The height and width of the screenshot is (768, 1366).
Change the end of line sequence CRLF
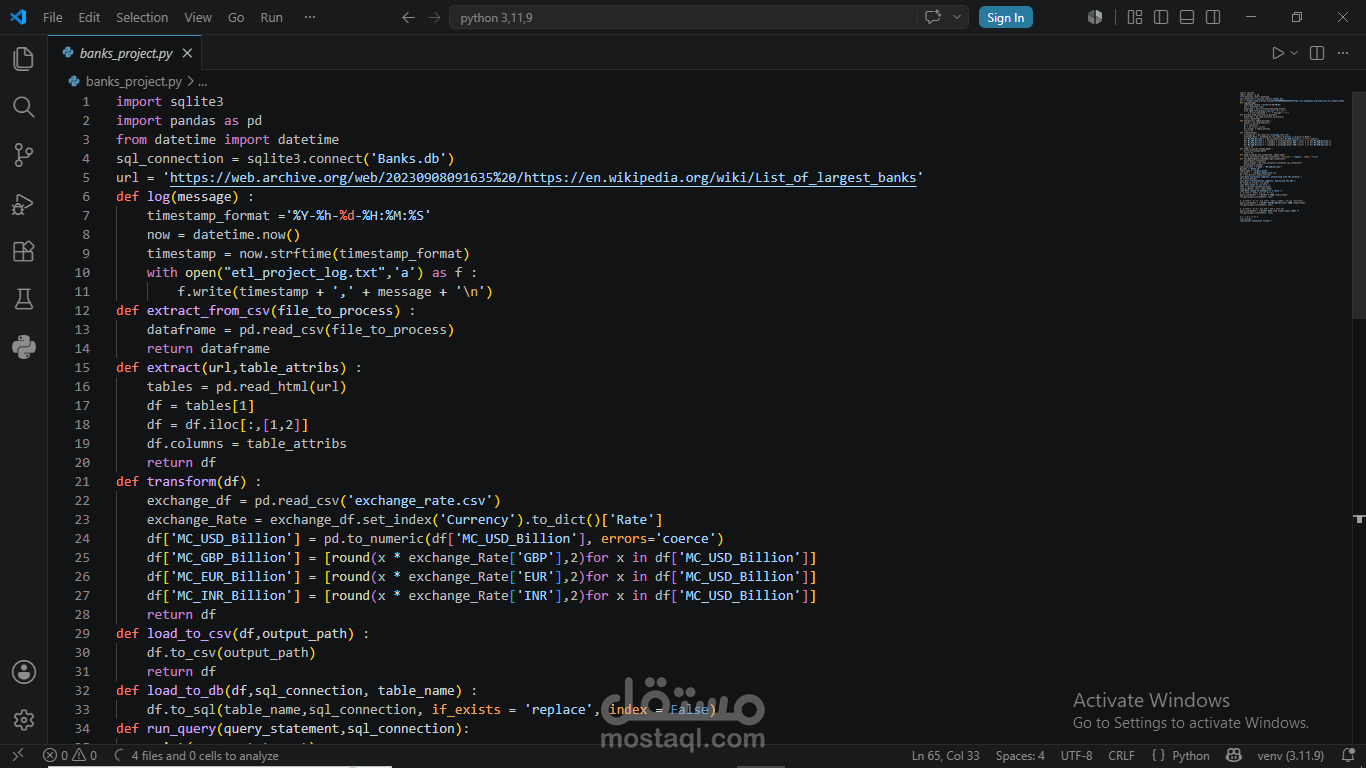[1121, 756]
